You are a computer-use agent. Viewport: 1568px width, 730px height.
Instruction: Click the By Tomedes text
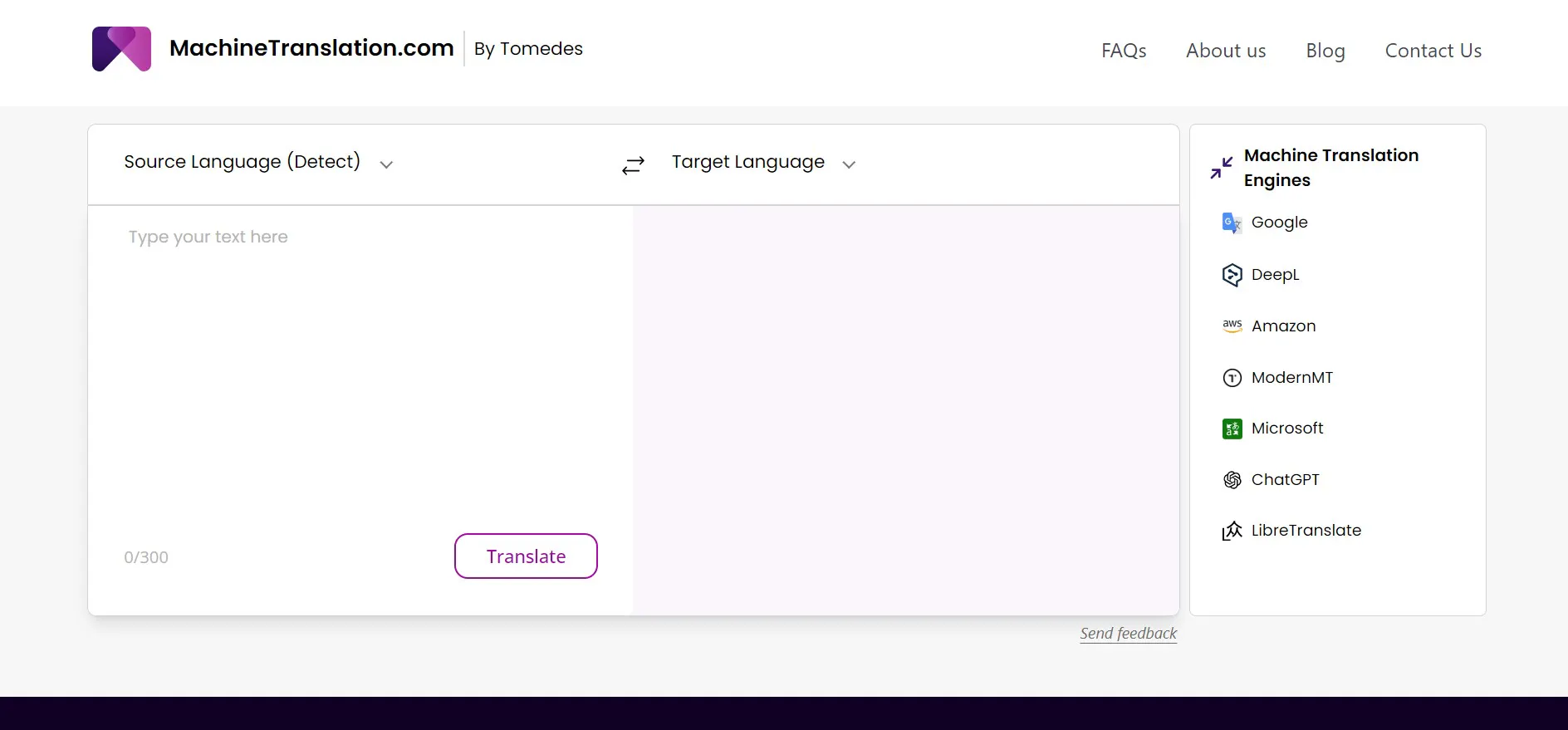pyautogui.click(x=528, y=49)
